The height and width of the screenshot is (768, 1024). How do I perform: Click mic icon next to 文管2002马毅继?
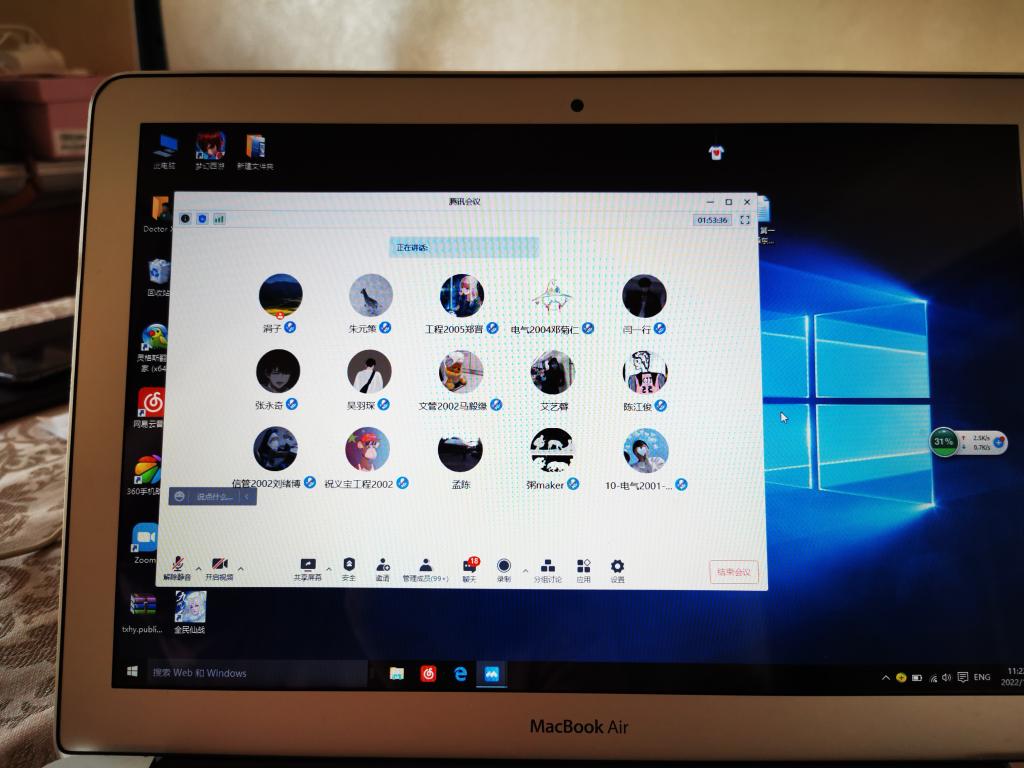[x=496, y=405]
